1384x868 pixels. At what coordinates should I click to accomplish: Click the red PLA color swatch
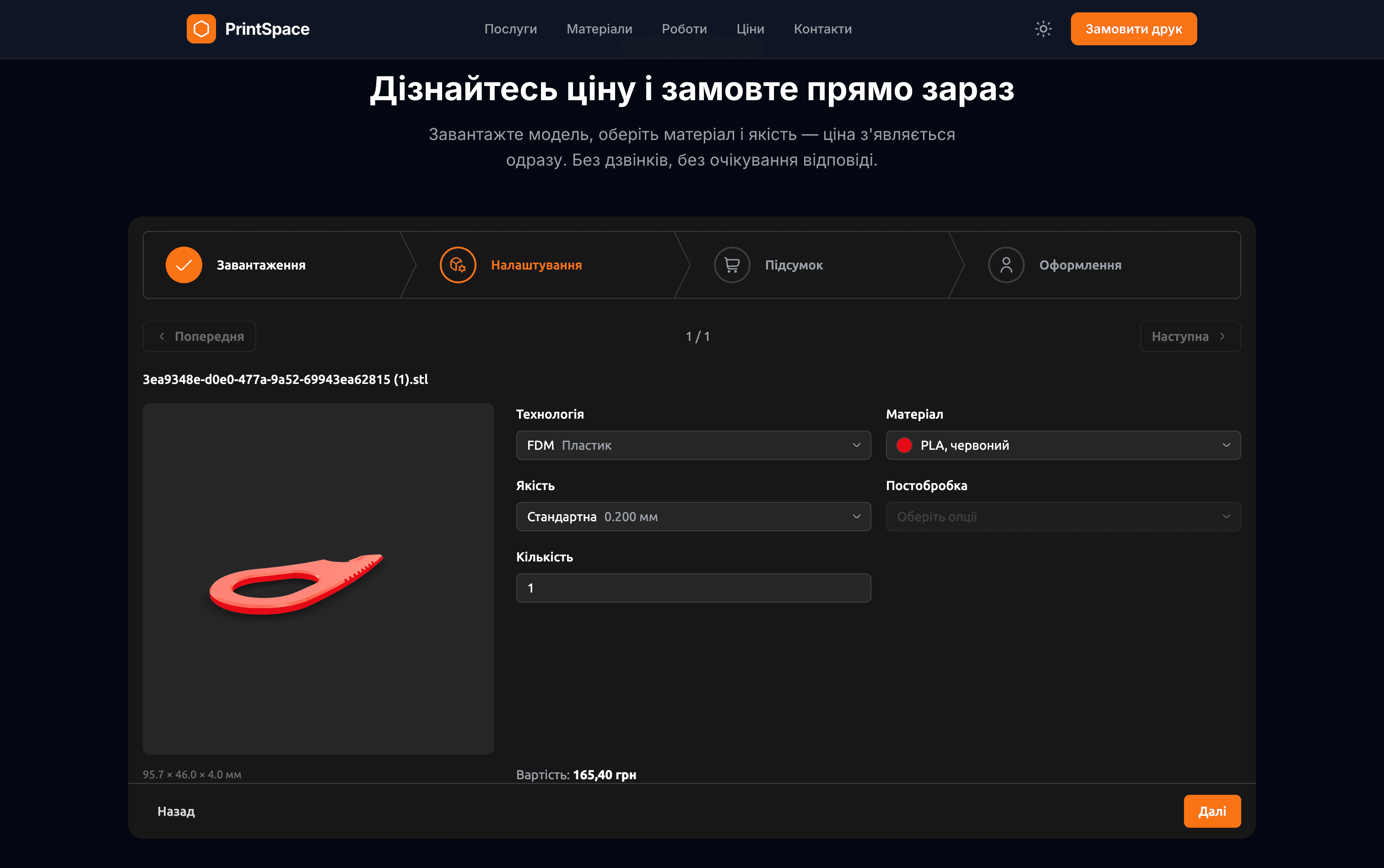[904, 445]
